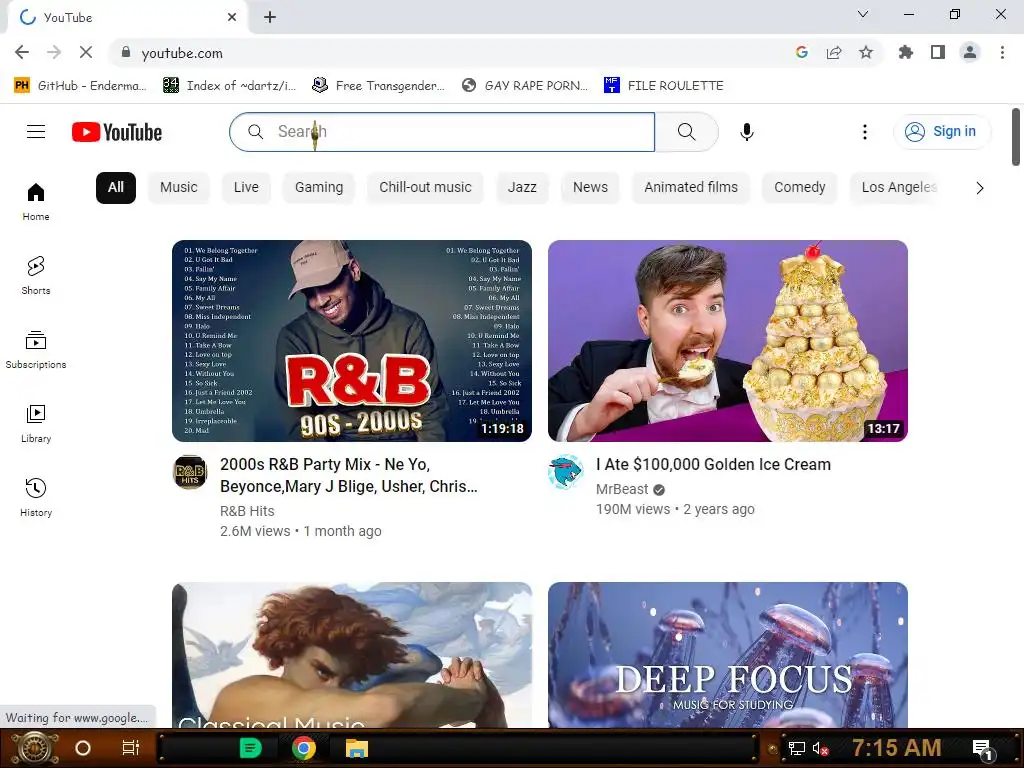1024x768 pixels.
Task: Open MrBeast channel avatar
Action: click(566, 472)
